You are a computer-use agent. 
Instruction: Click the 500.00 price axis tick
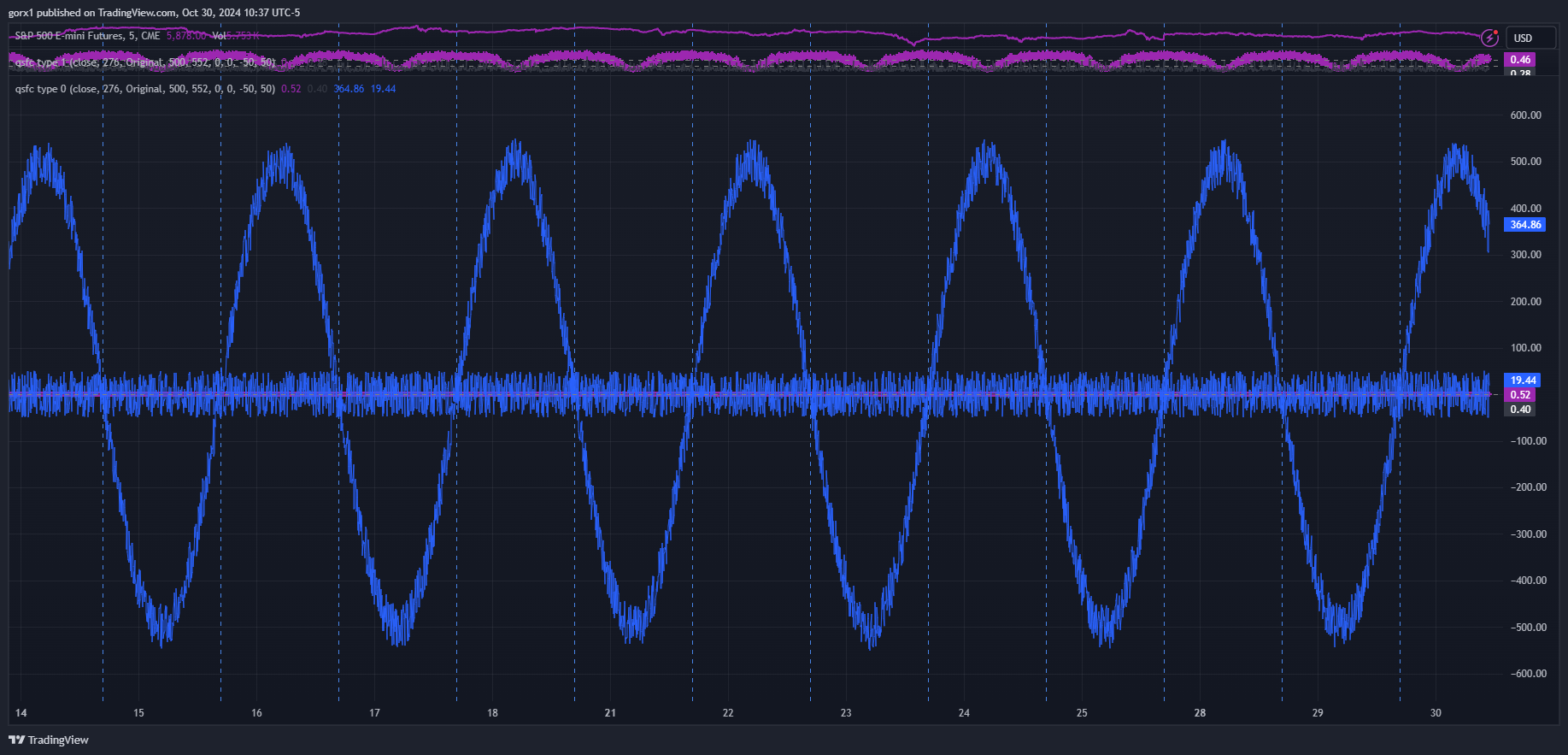click(1526, 162)
